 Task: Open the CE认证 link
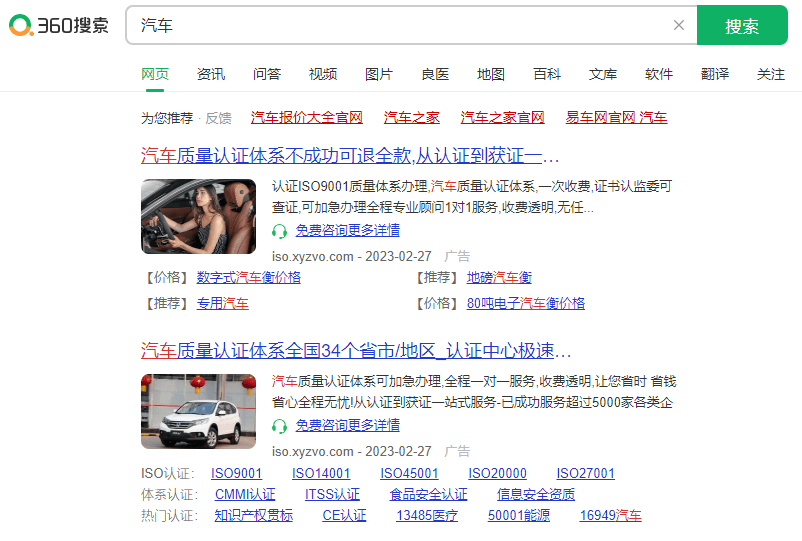click(344, 515)
